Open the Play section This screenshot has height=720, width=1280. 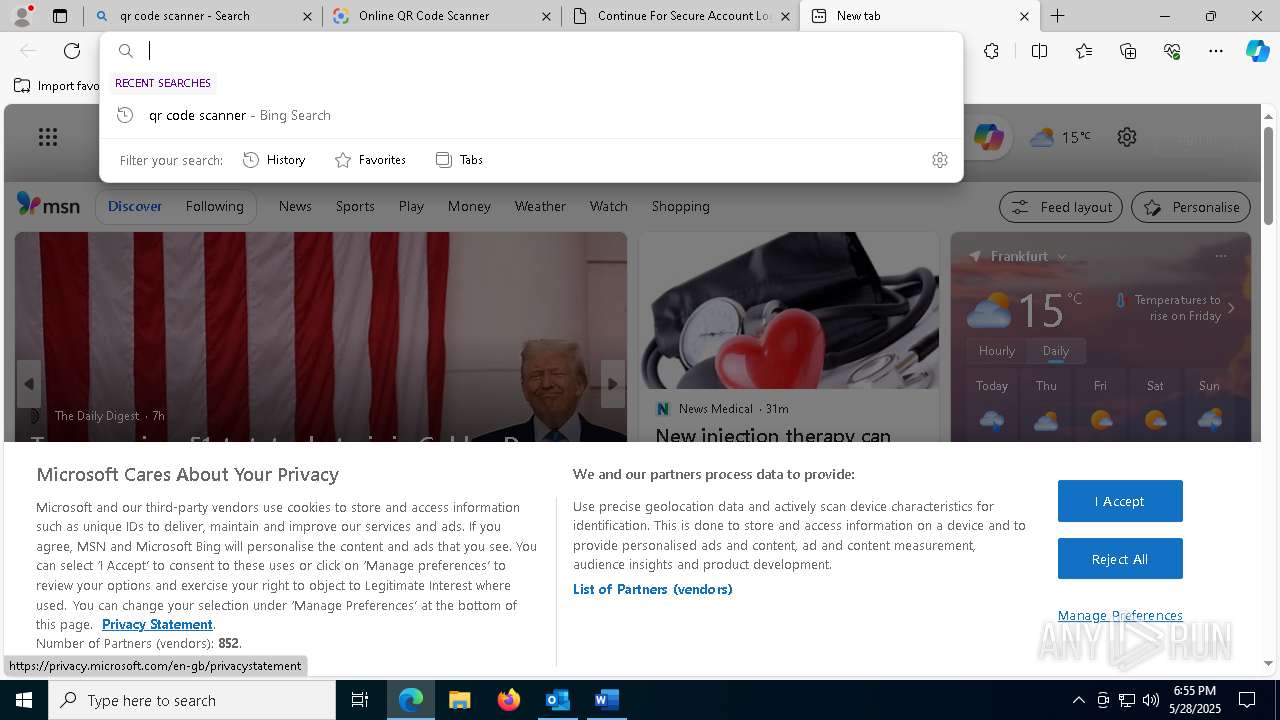click(x=411, y=206)
